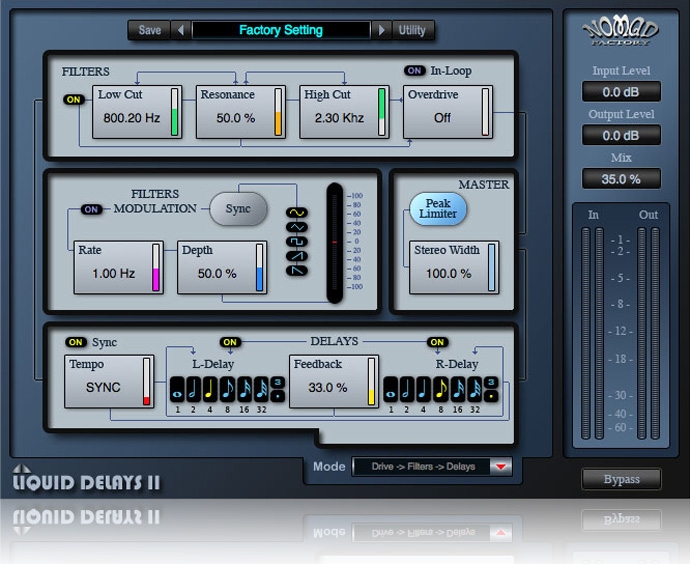Image resolution: width=690 pixels, height=564 pixels.
Task: Disable the In-Loop ON switch
Action: (414, 71)
